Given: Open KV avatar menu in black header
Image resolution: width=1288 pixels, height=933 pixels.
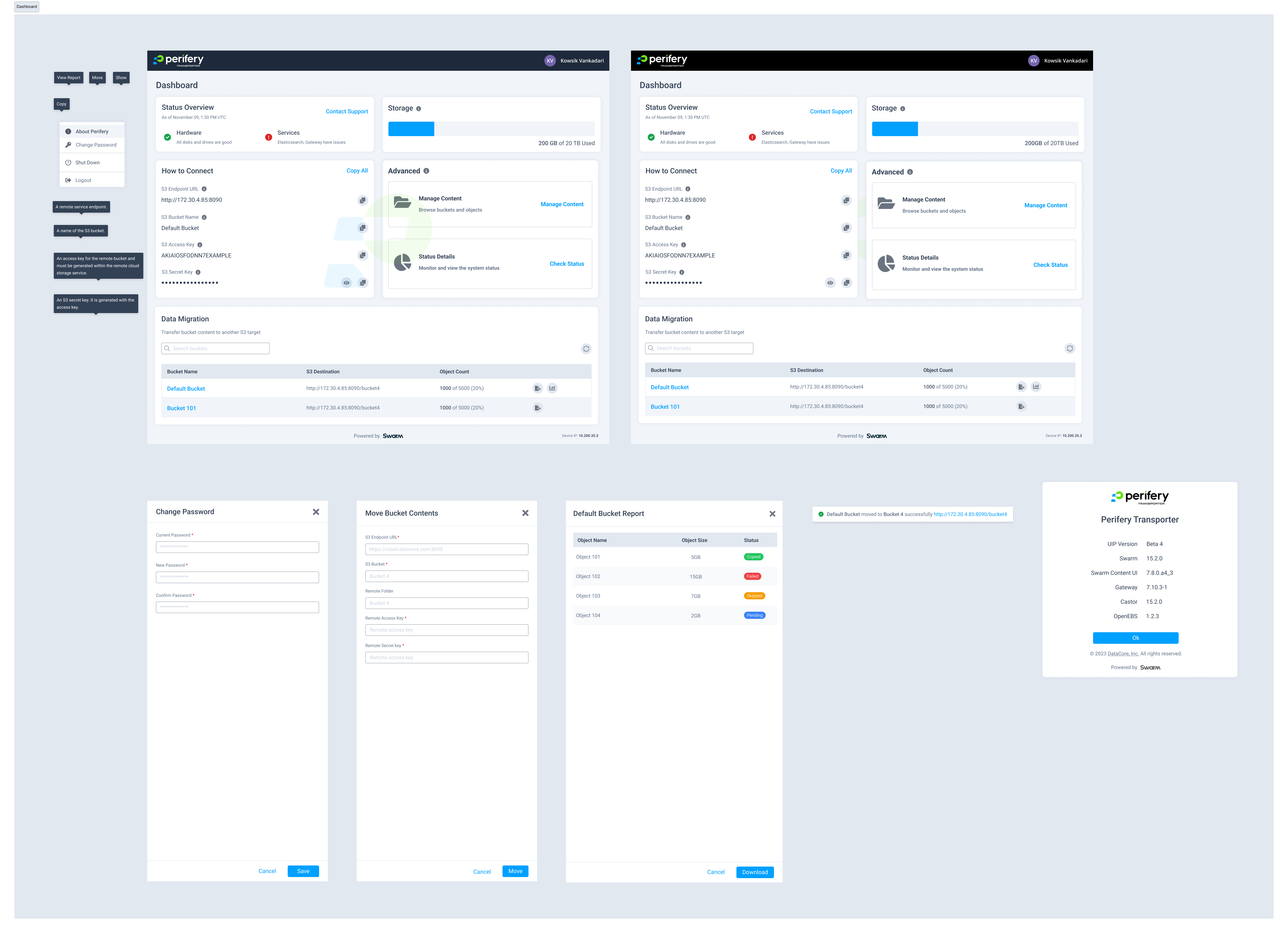Looking at the screenshot, I should (1034, 61).
